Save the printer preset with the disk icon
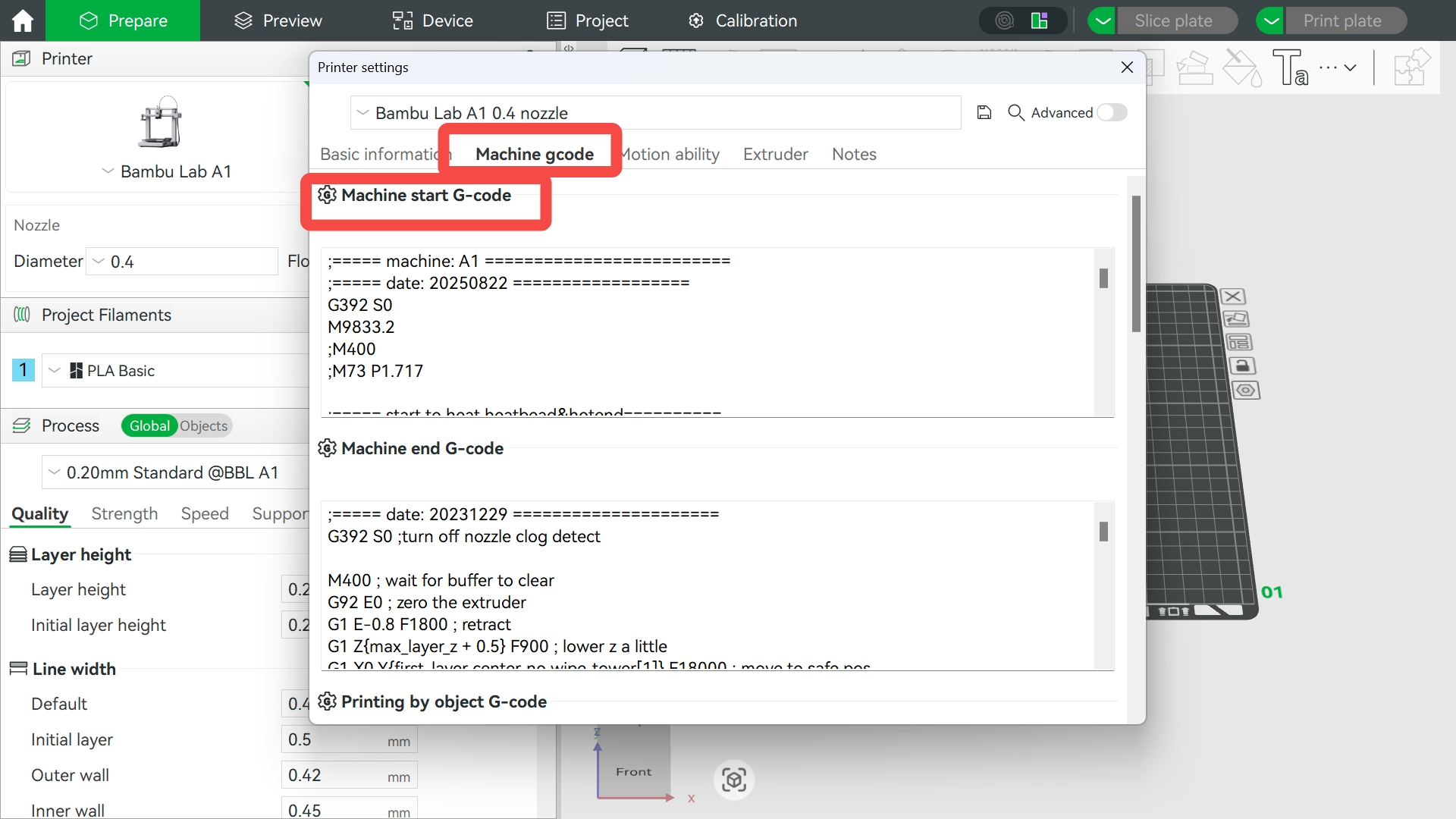1456x819 pixels. (x=984, y=112)
